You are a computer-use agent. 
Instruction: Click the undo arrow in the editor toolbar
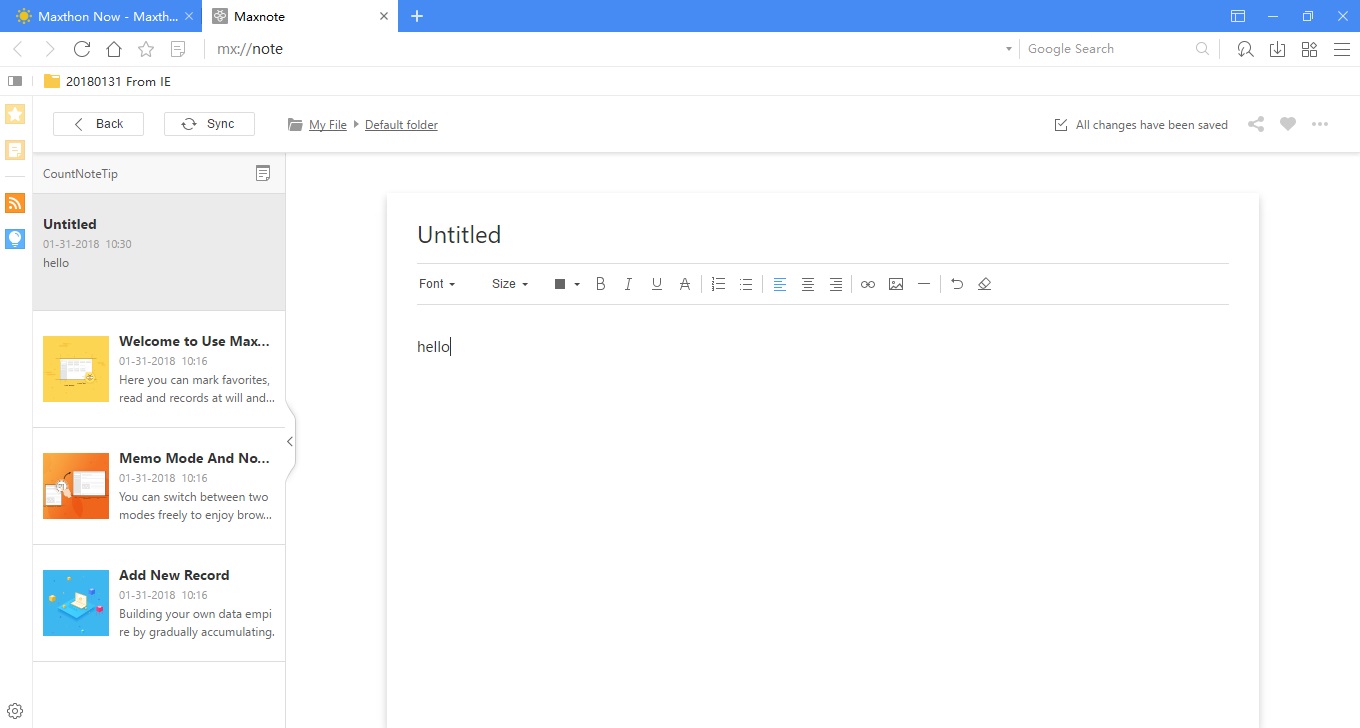coord(956,284)
